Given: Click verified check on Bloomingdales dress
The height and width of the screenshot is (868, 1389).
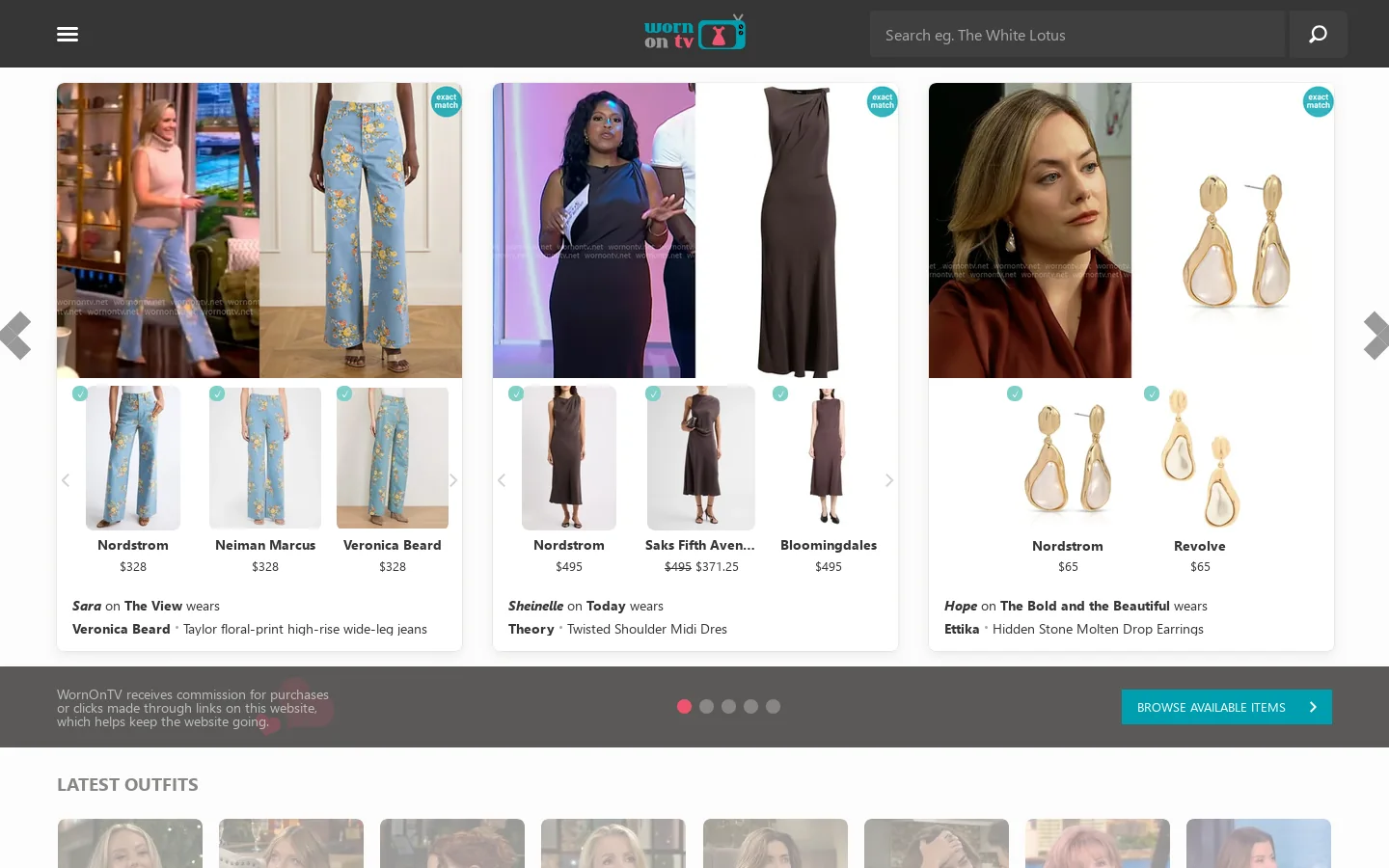Looking at the screenshot, I should click(780, 393).
